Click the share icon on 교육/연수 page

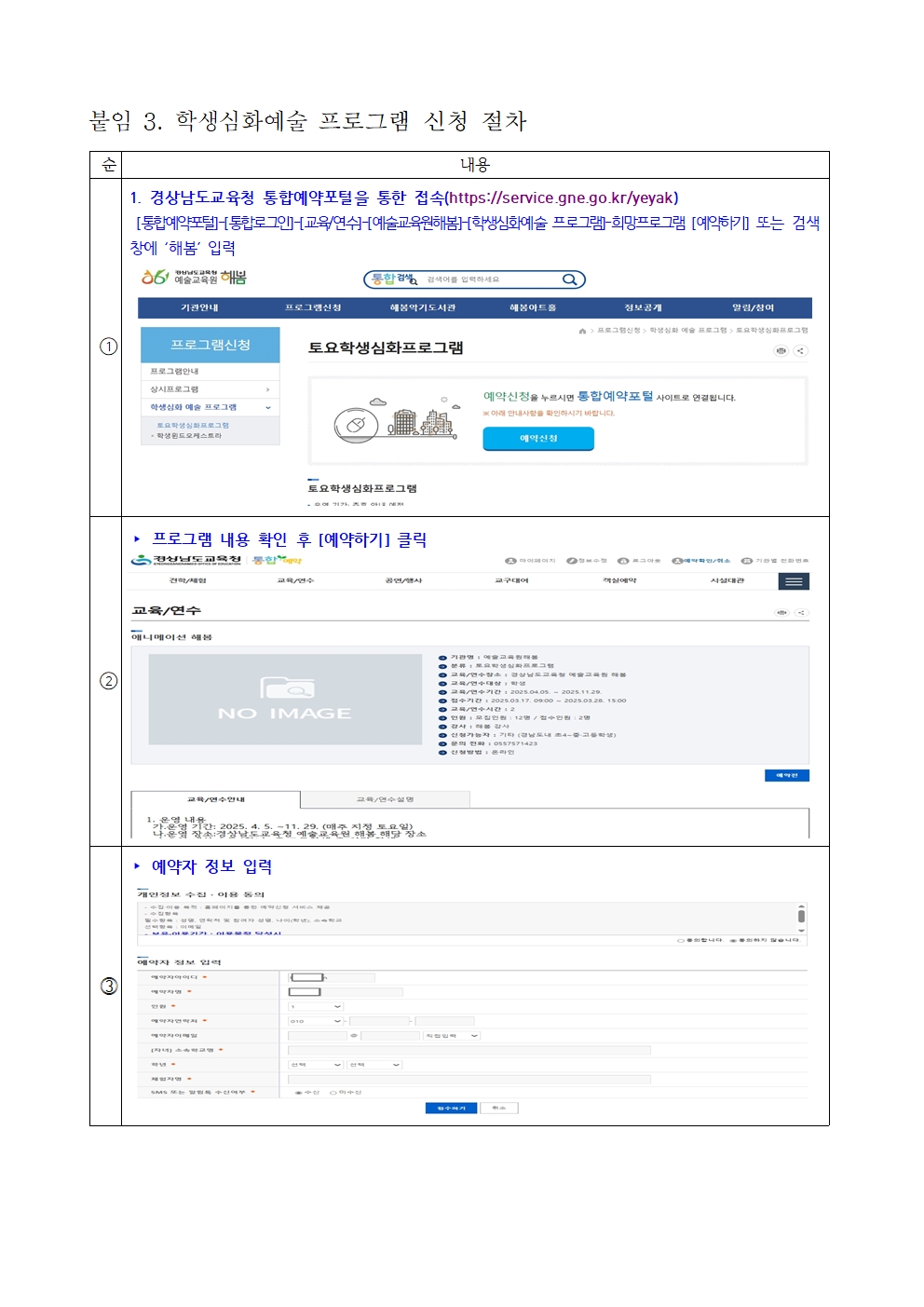(x=801, y=612)
